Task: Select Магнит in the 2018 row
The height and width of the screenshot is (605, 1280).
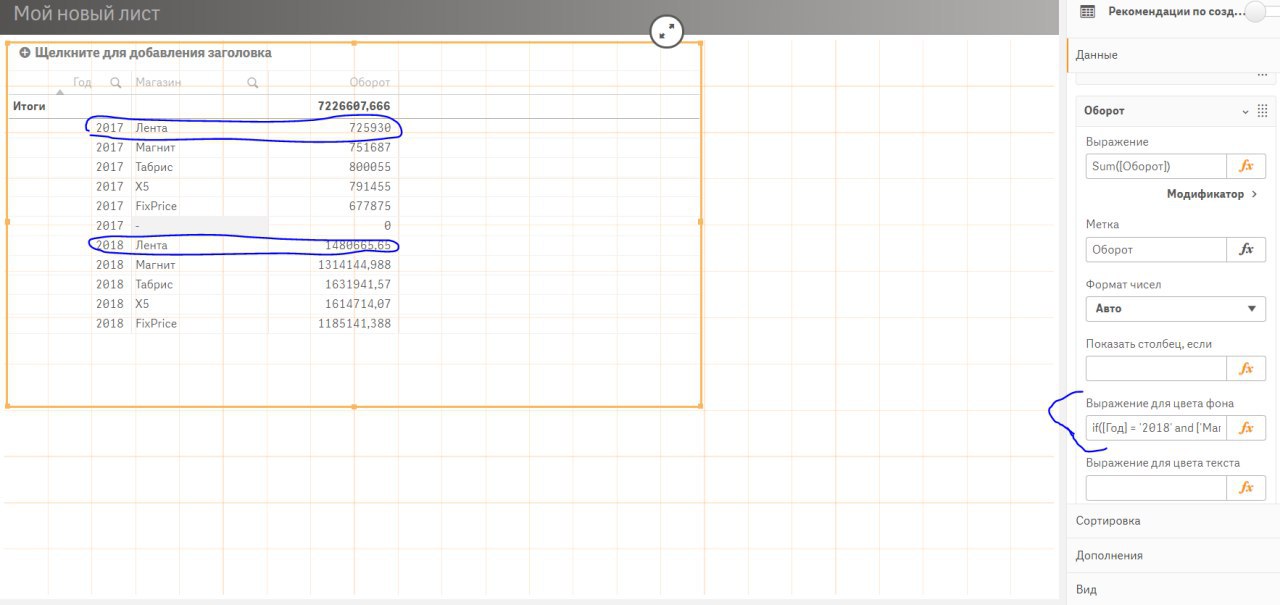Action: click(156, 265)
